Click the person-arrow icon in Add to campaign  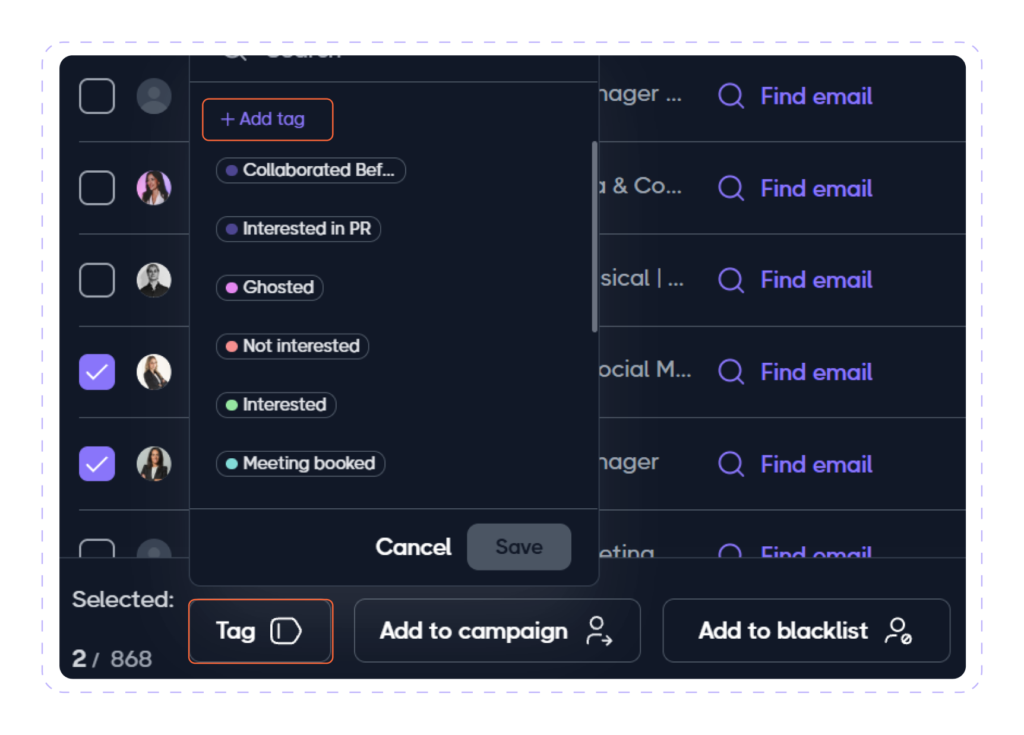pos(599,631)
